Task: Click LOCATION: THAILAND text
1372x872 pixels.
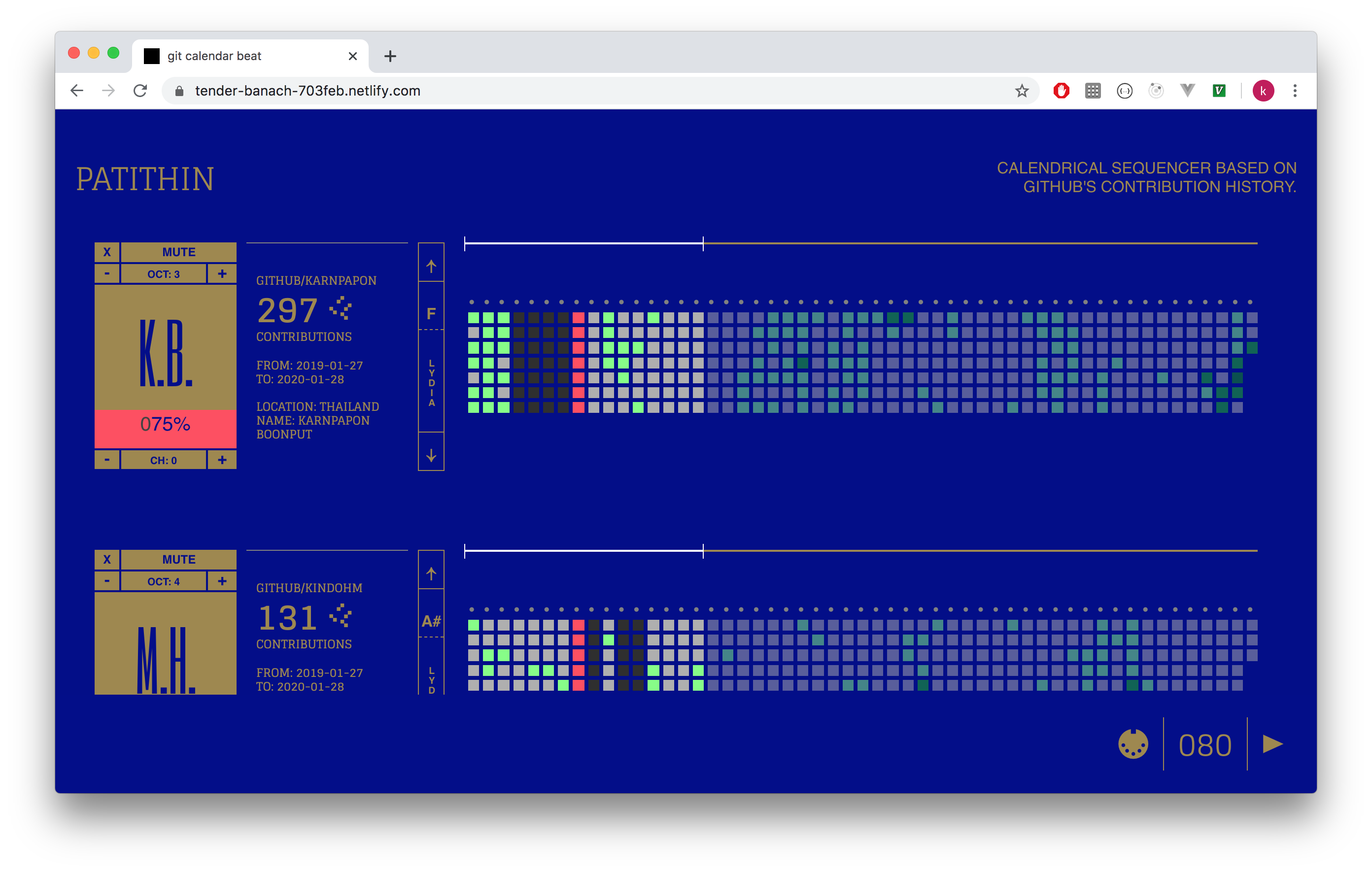Action: pyautogui.click(x=317, y=406)
